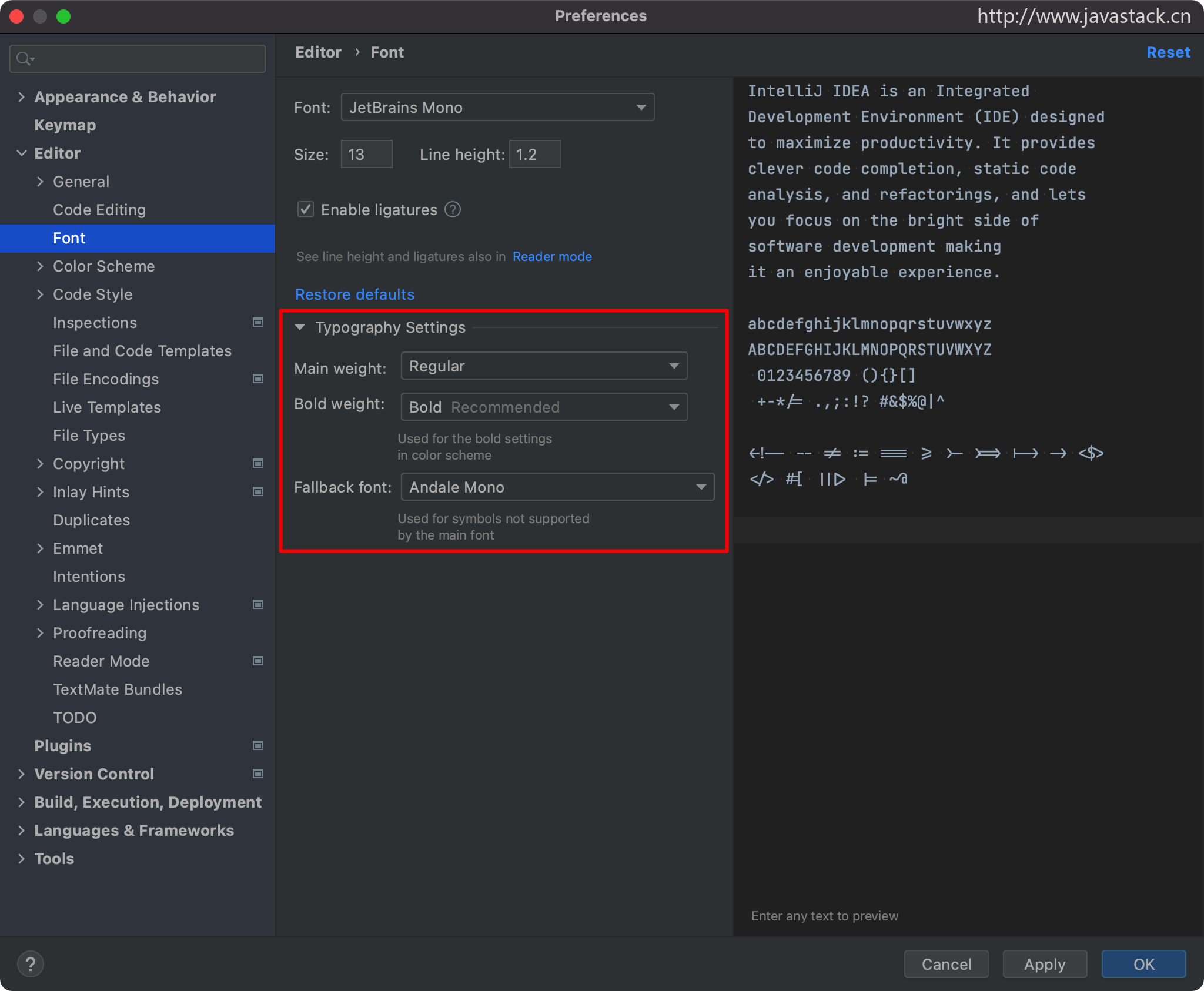
Task: Open the Bold weight dropdown
Action: click(544, 407)
